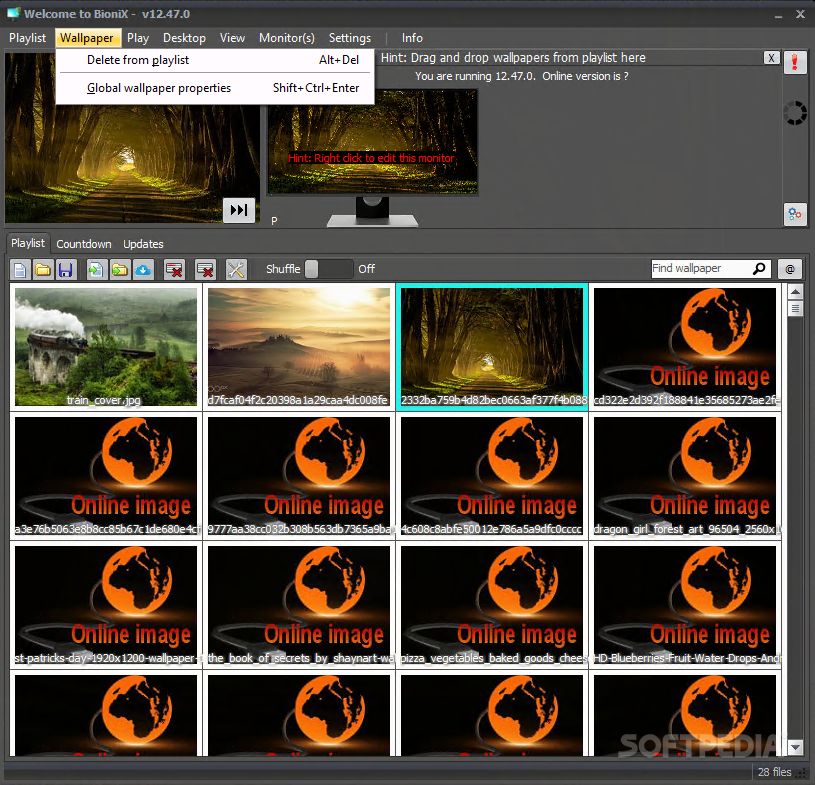Screen dimensions: 815x785
Task: Open the Info menu
Action: (x=412, y=38)
